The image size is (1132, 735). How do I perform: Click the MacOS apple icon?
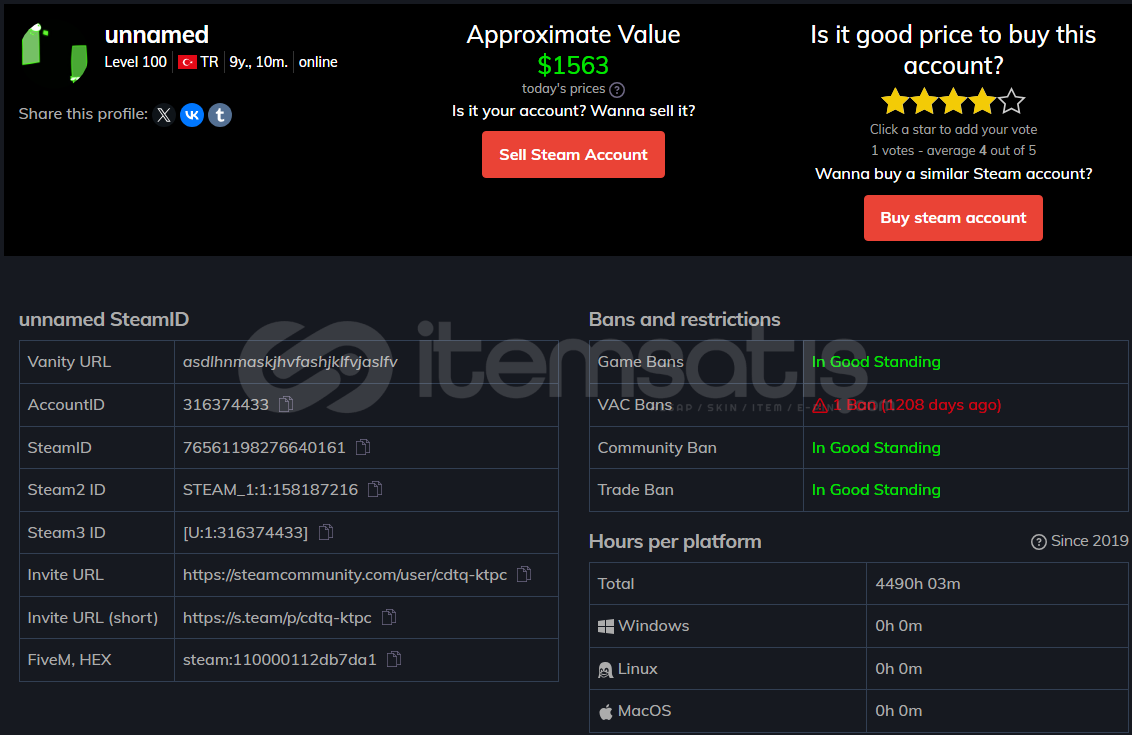click(606, 711)
